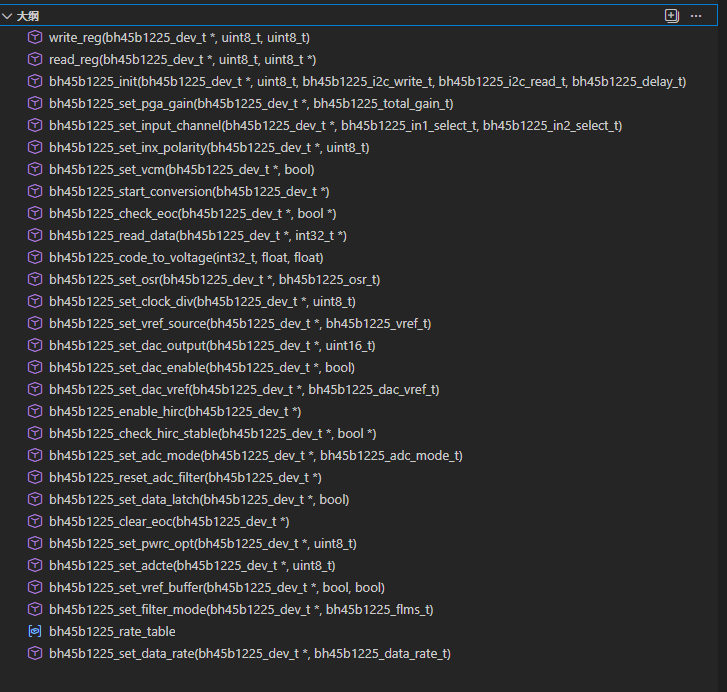727x692 pixels.
Task: Open the outline panel more actions menu
Action: [x=696, y=16]
